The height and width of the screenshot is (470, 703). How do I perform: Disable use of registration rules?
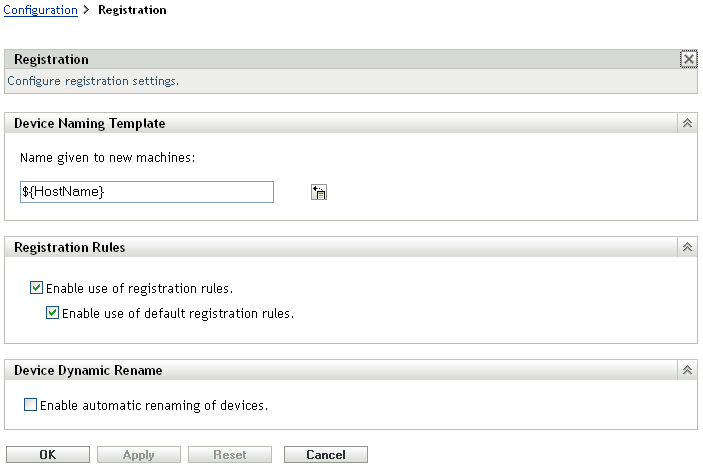(37, 289)
